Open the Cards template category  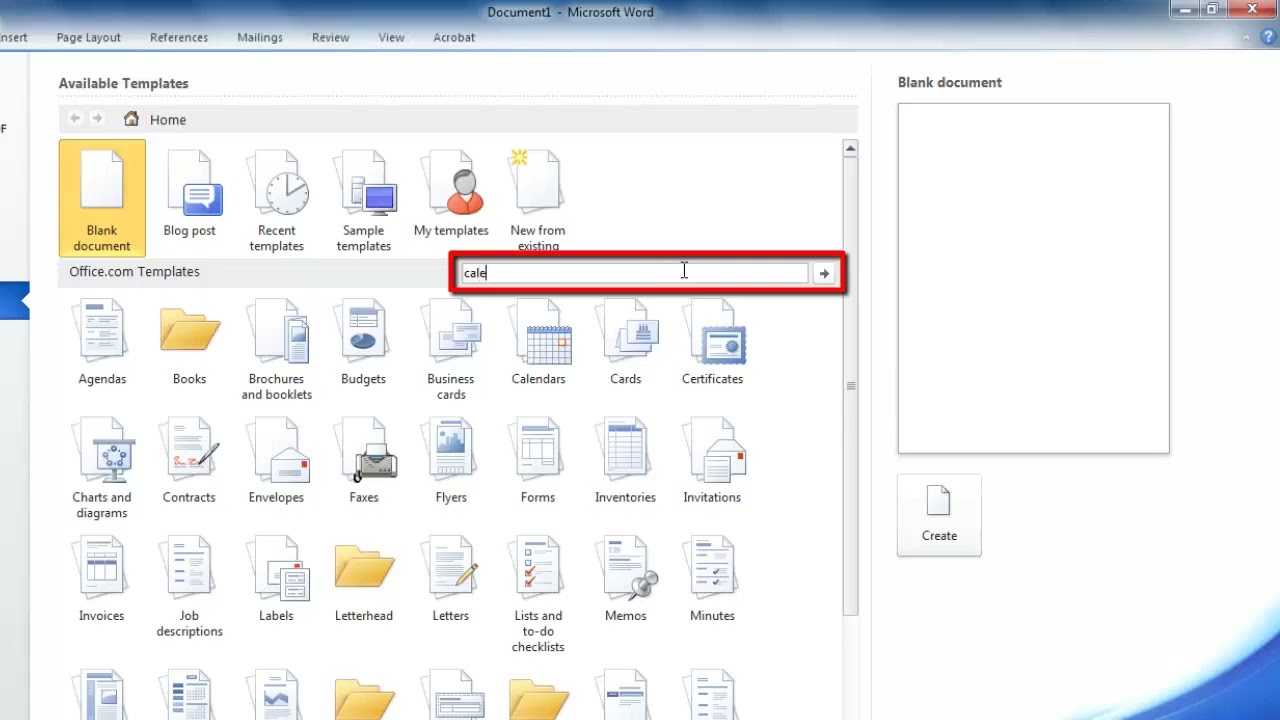625,342
